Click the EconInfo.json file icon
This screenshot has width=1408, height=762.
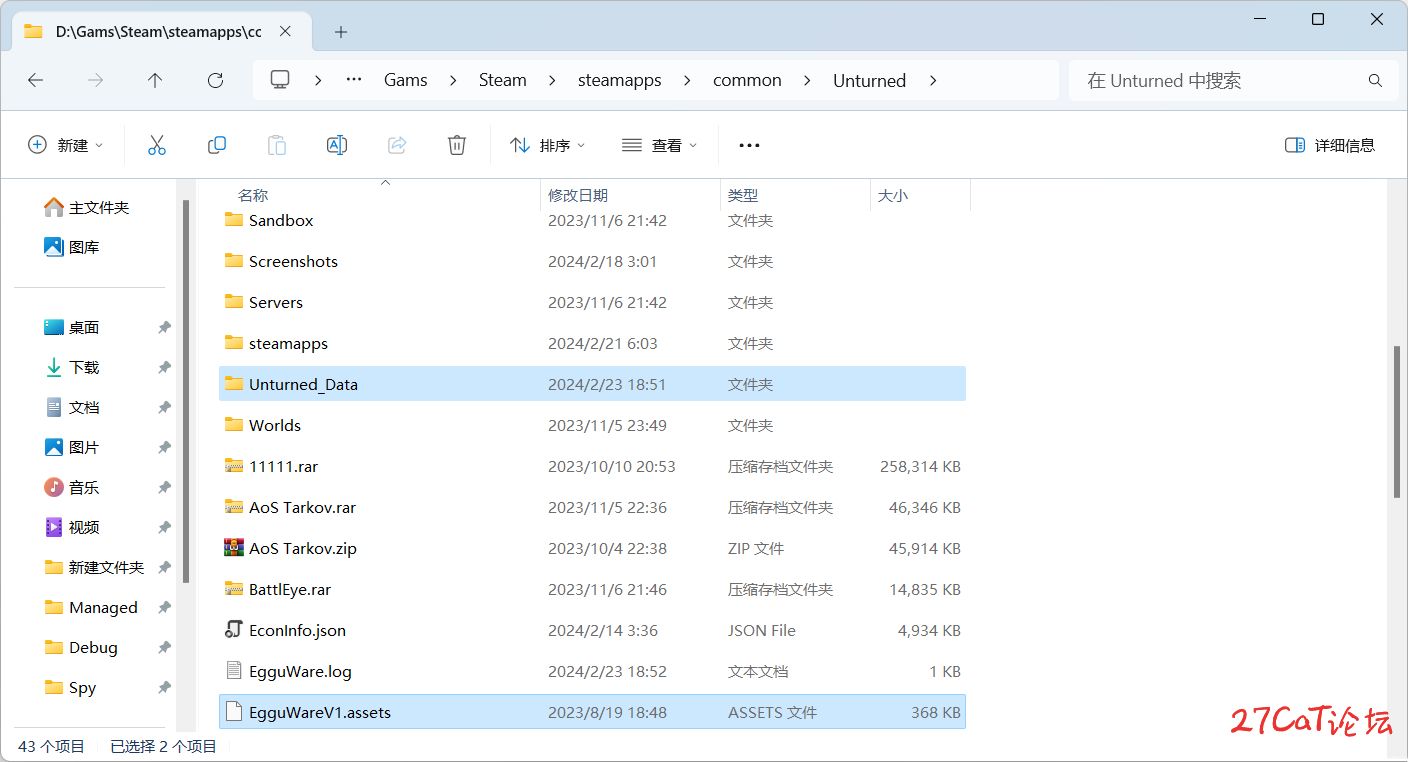(x=234, y=630)
